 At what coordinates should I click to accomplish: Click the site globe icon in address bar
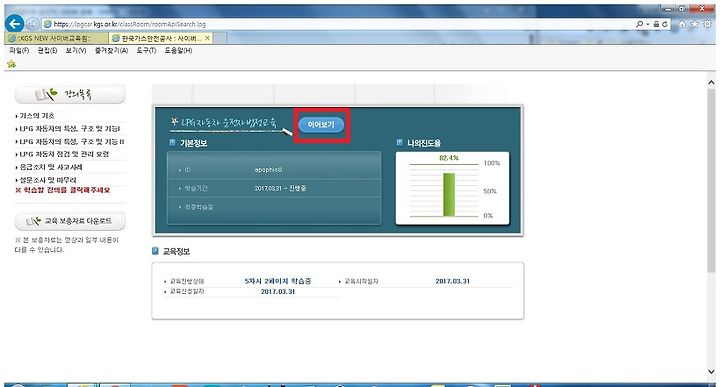click(47, 24)
